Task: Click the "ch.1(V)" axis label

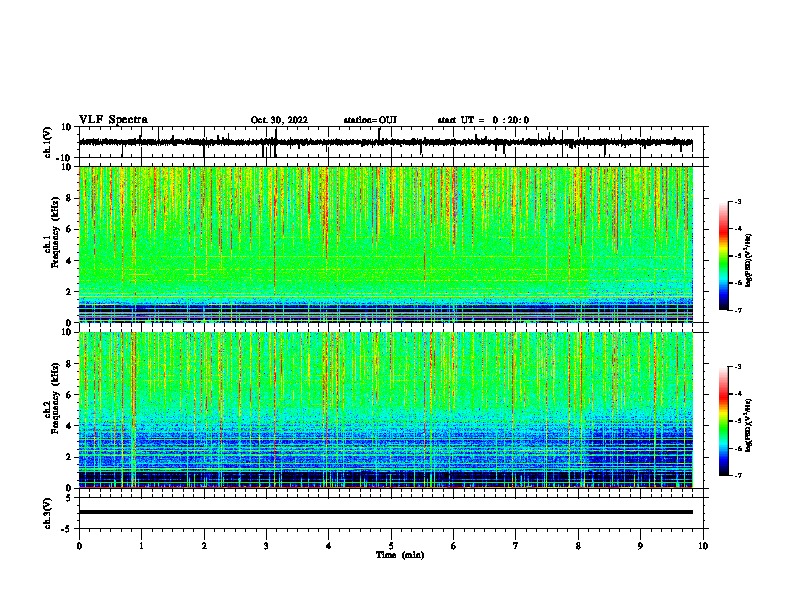Action: pos(48,142)
